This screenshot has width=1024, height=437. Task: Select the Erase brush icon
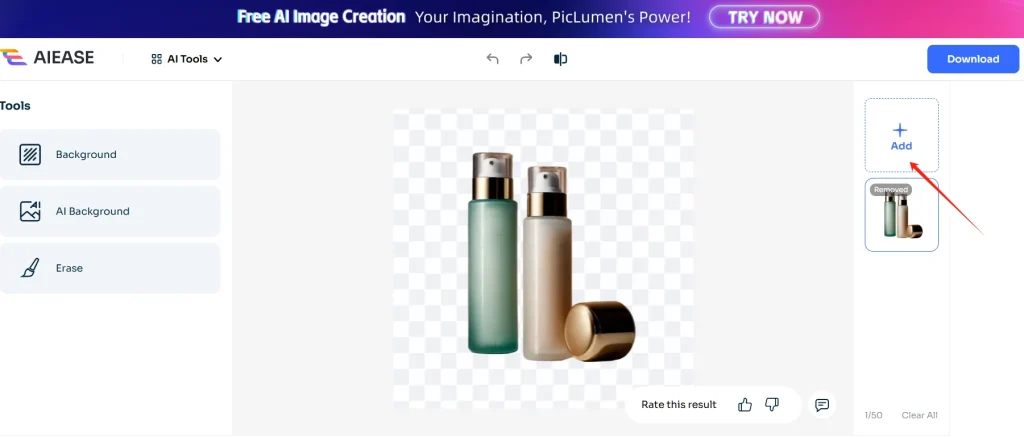[30, 268]
